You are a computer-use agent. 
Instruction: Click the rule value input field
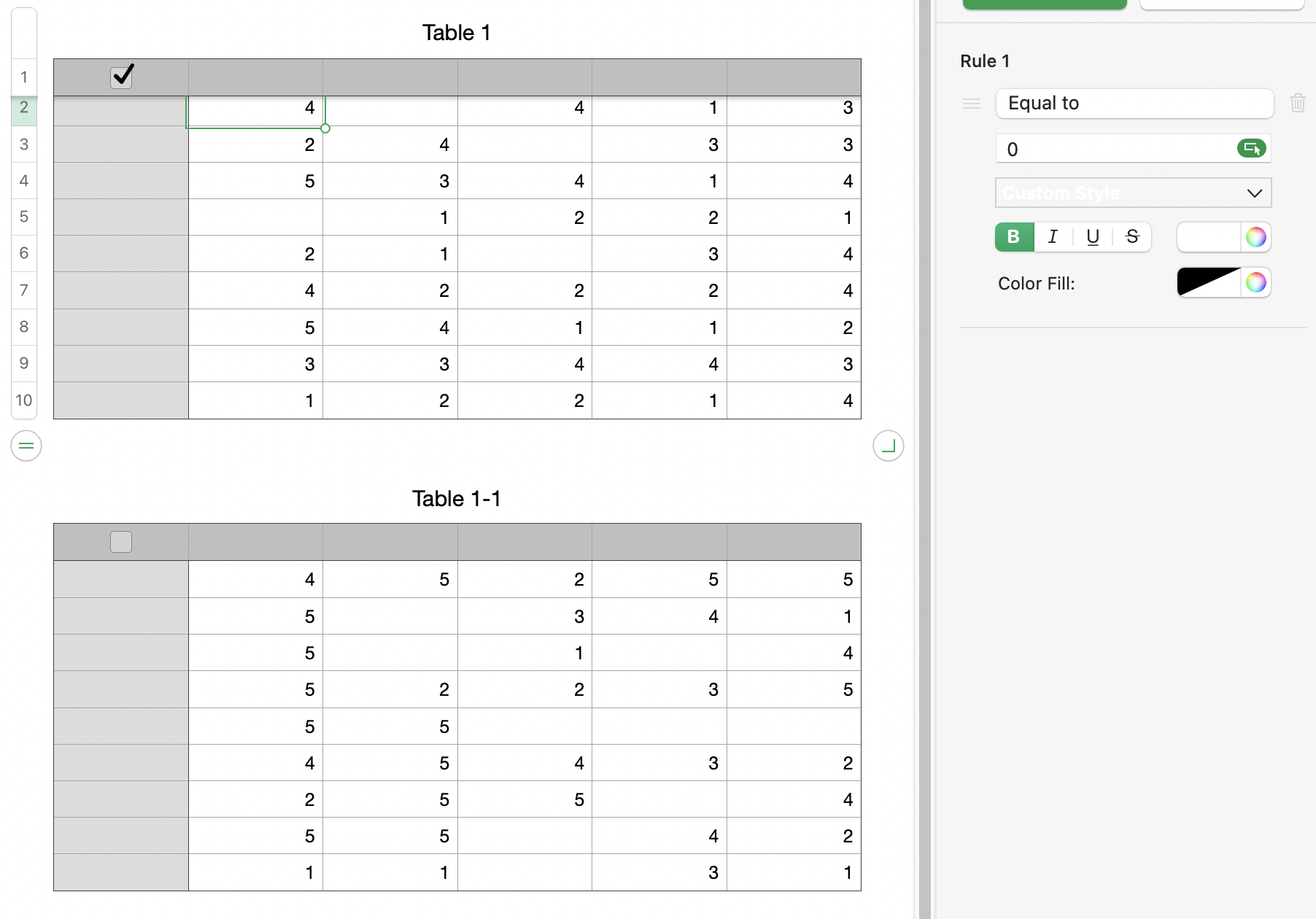click(x=1116, y=149)
